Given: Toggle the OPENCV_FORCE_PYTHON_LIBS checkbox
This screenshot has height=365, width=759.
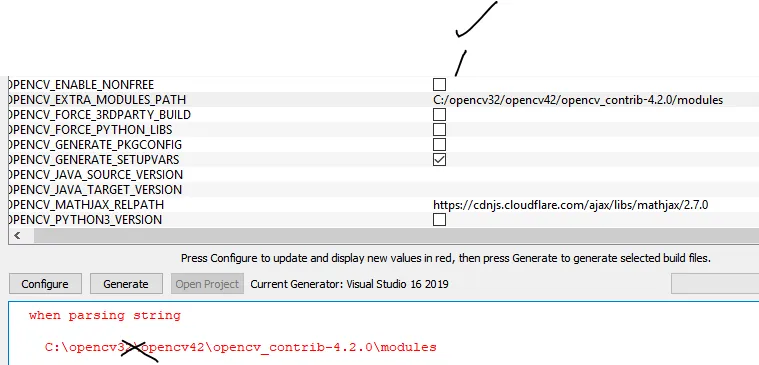Looking at the screenshot, I should coord(439,130).
